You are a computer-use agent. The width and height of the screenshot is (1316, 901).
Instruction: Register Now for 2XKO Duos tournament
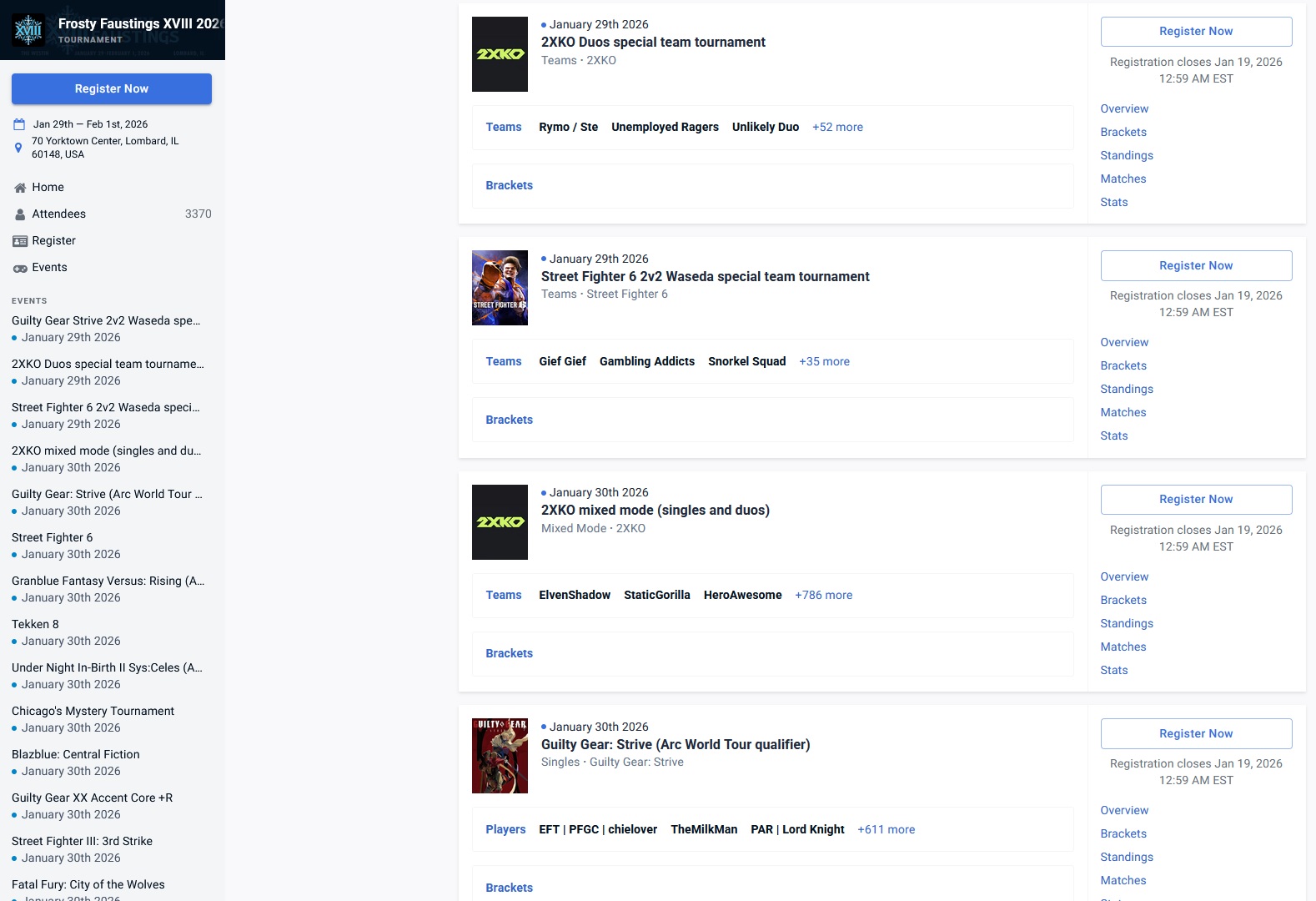point(1196,32)
